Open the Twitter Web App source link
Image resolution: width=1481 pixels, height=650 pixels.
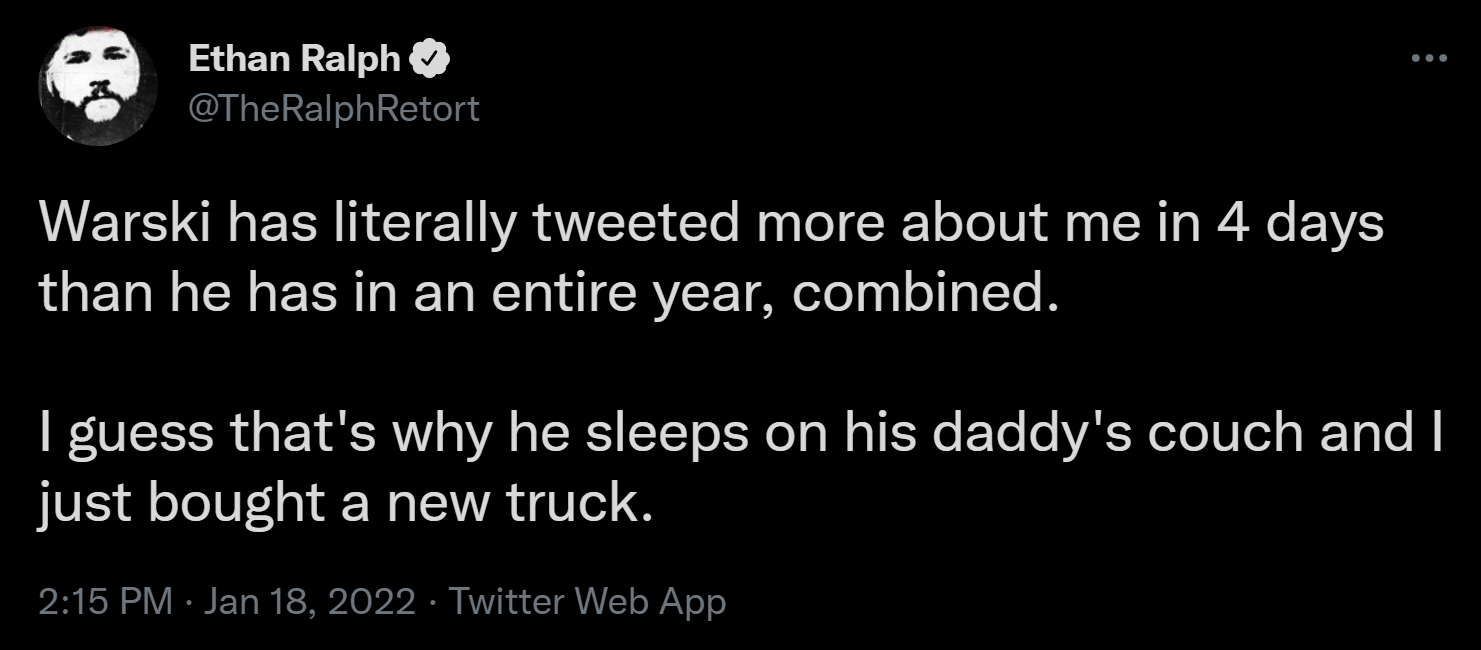point(587,602)
